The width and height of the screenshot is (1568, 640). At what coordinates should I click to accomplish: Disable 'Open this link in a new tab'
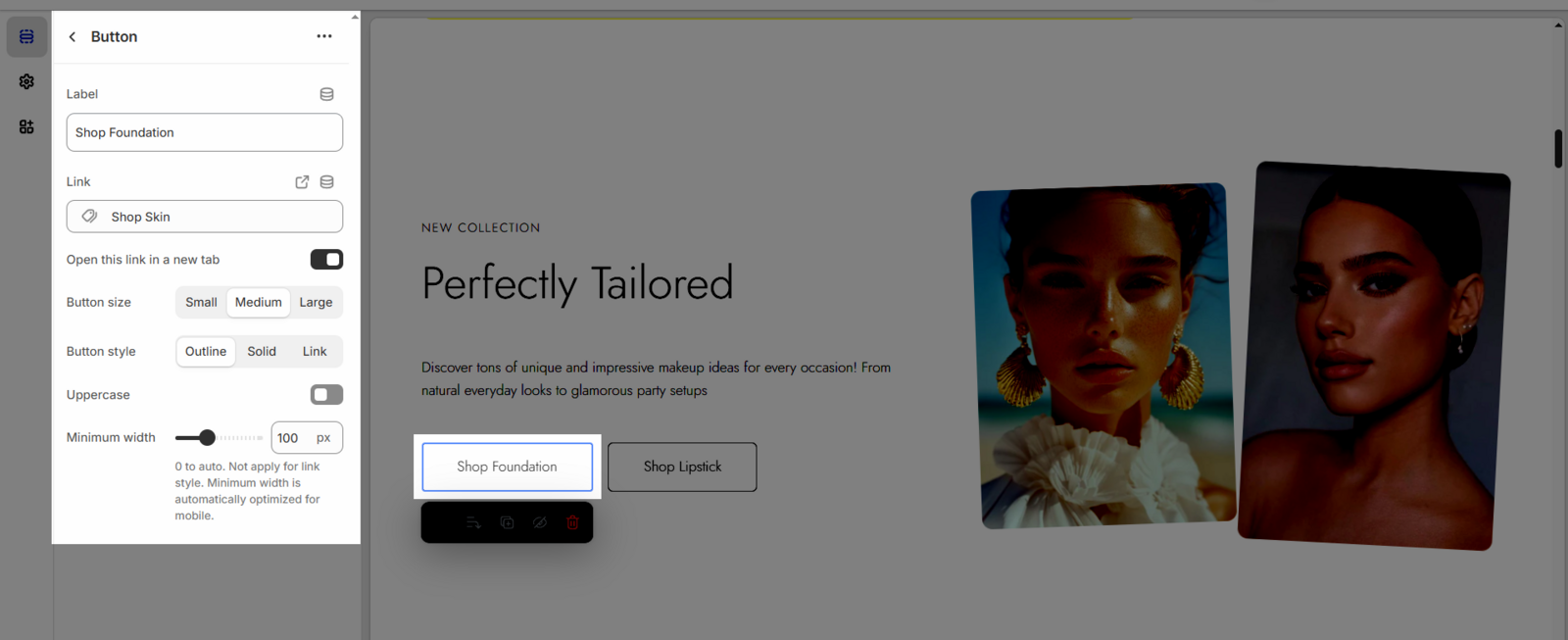click(326, 260)
